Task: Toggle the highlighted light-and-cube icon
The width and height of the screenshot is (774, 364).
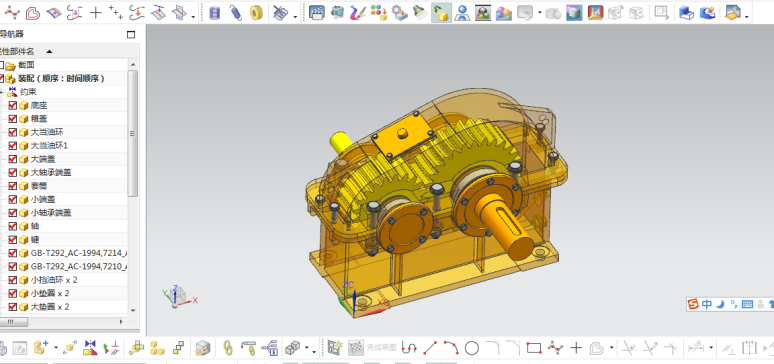Action: click(441, 12)
